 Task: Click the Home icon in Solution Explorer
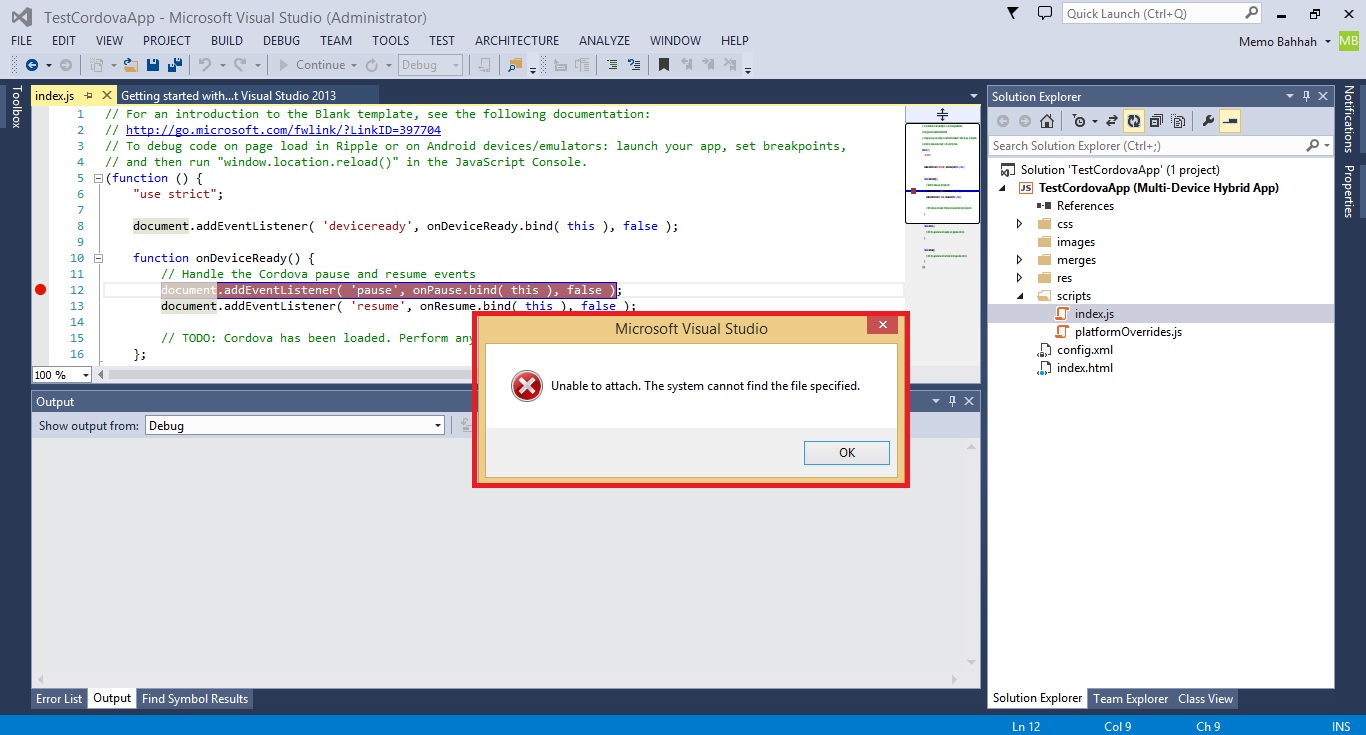pos(1046,121)
